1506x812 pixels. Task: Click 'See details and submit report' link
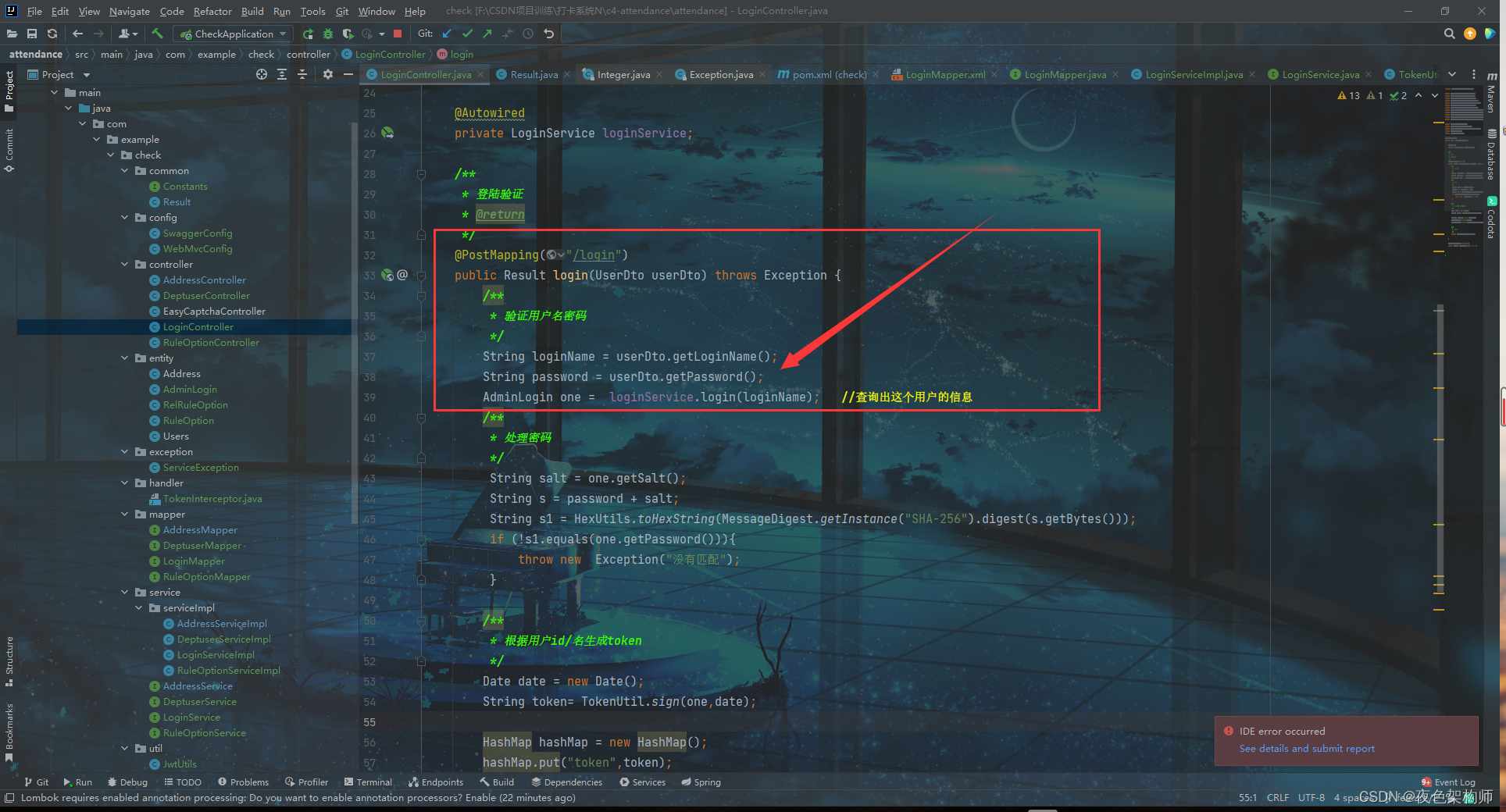[1307, 748]
